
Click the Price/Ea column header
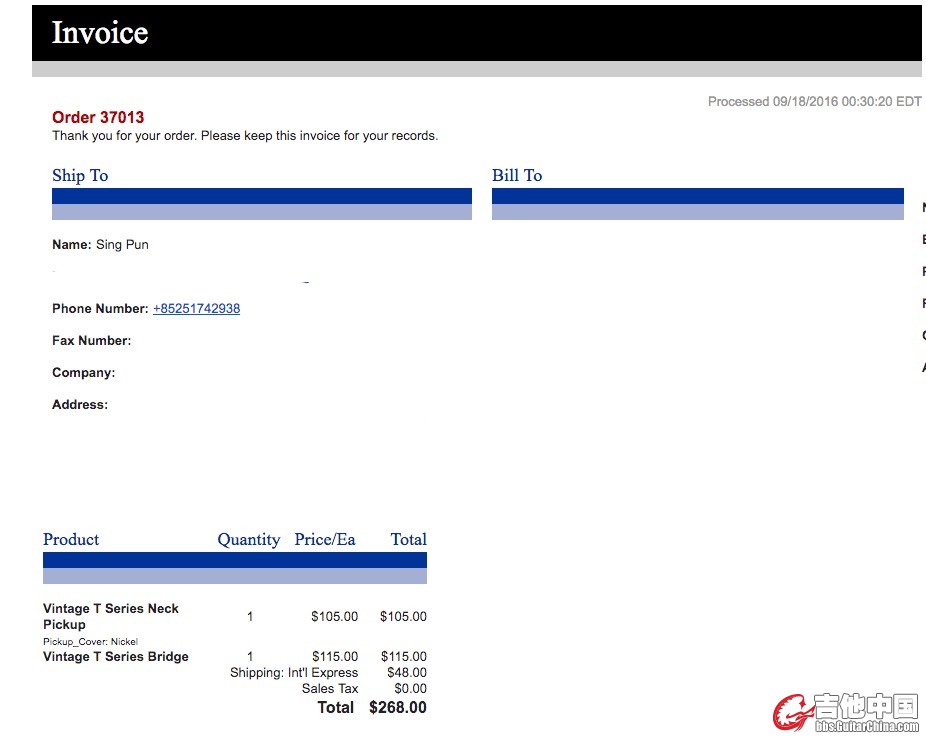click(x=325, y=540)
